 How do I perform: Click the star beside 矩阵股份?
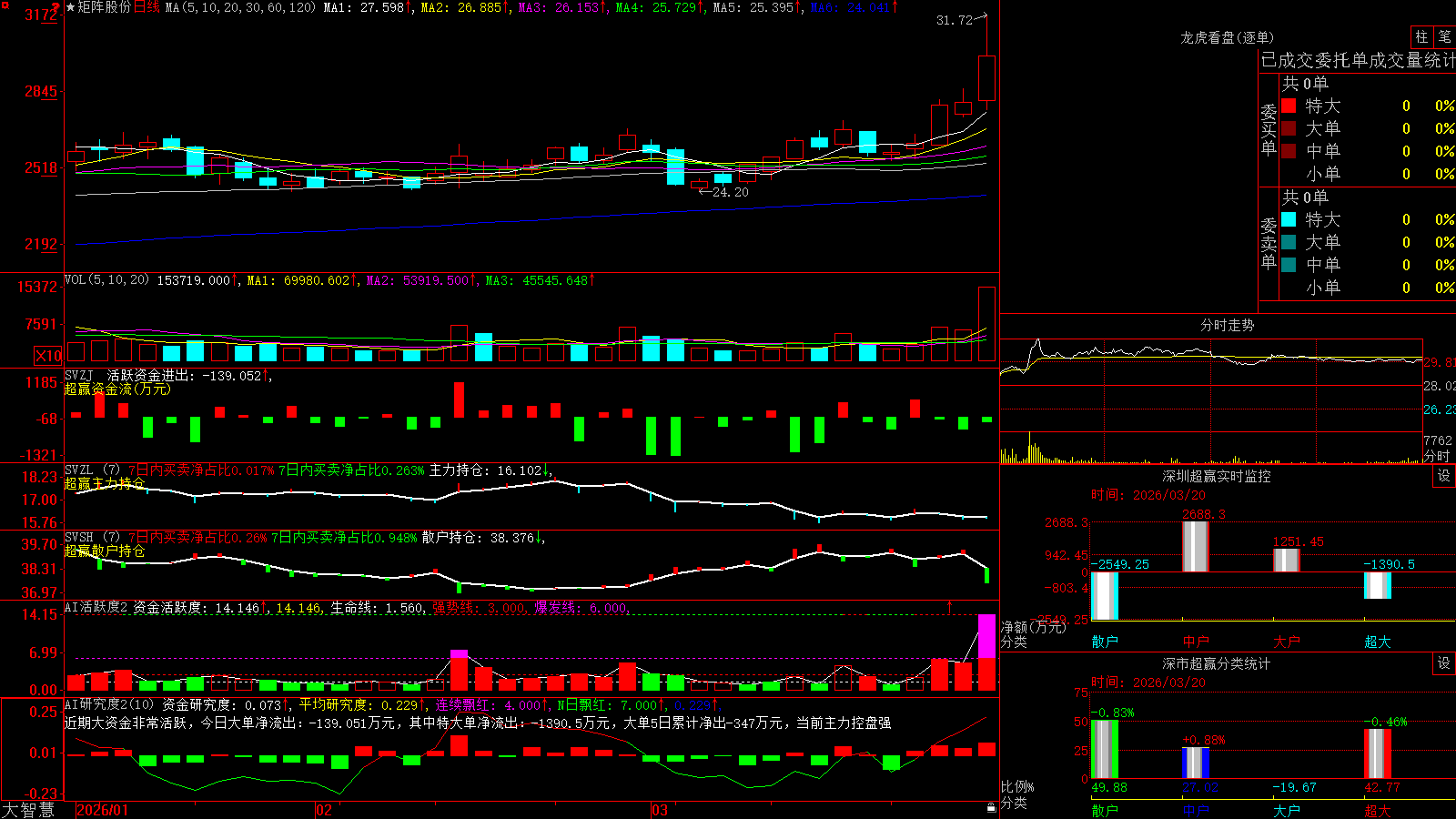coord(71,7)
